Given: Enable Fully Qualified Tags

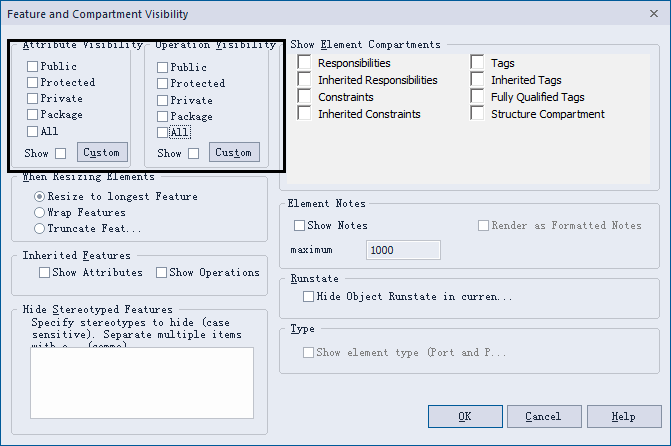Looking at the screenshot, I should 477,97.
